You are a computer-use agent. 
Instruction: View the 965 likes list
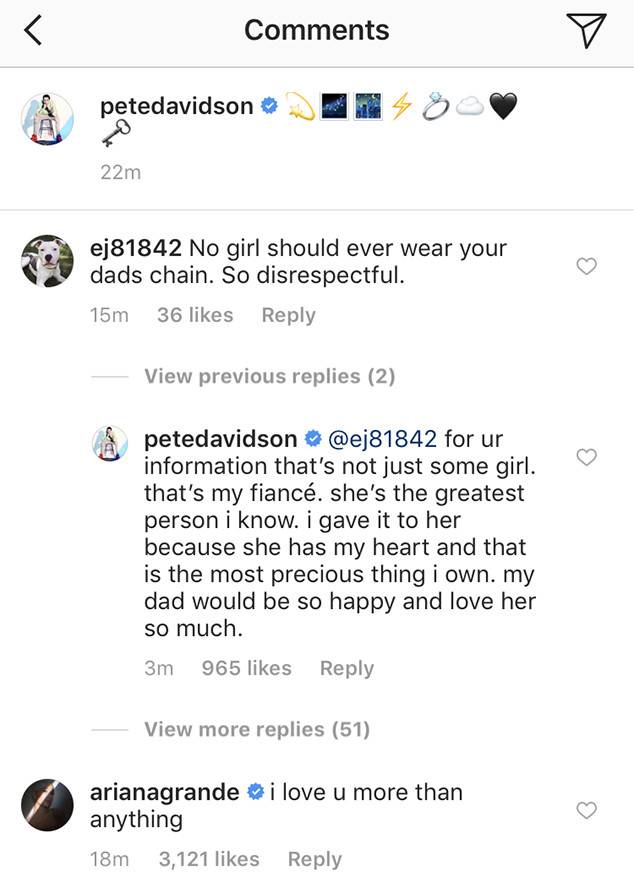247,668
